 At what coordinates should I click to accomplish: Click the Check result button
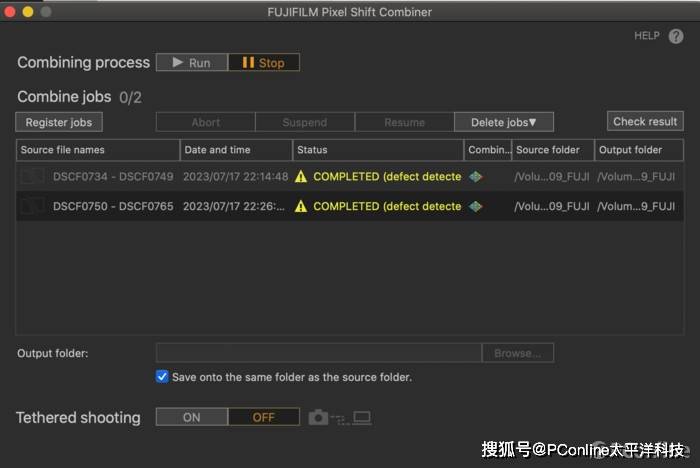pyautogui.click(x=645, y=121)
